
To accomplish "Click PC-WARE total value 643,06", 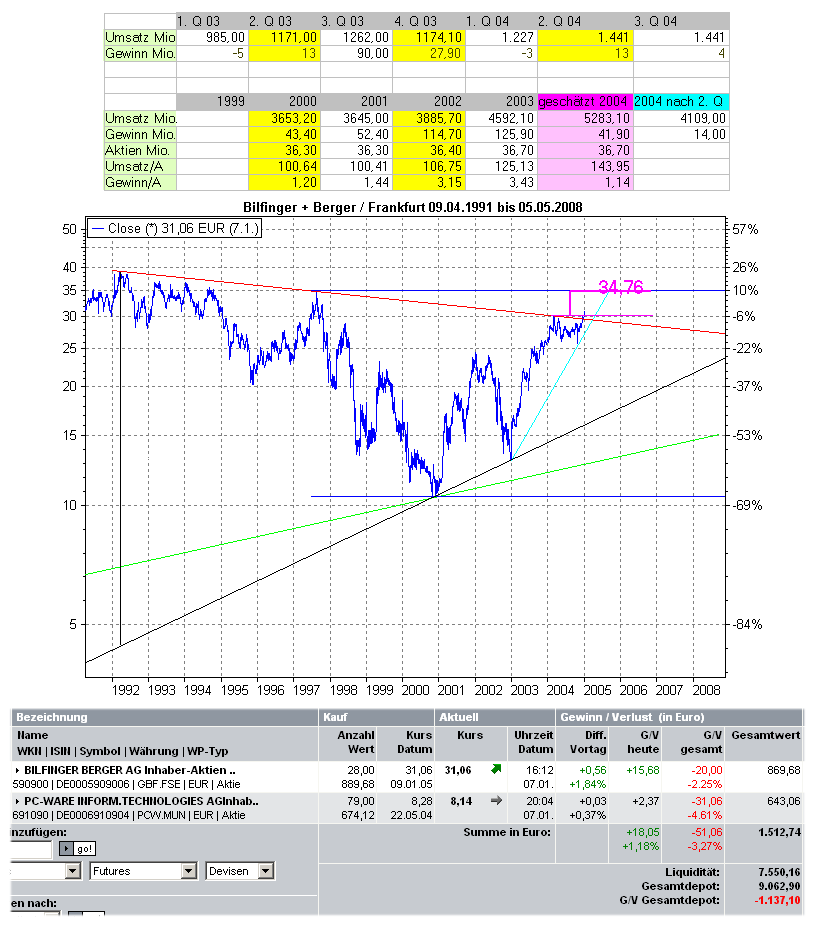I will tap(783, 802).
